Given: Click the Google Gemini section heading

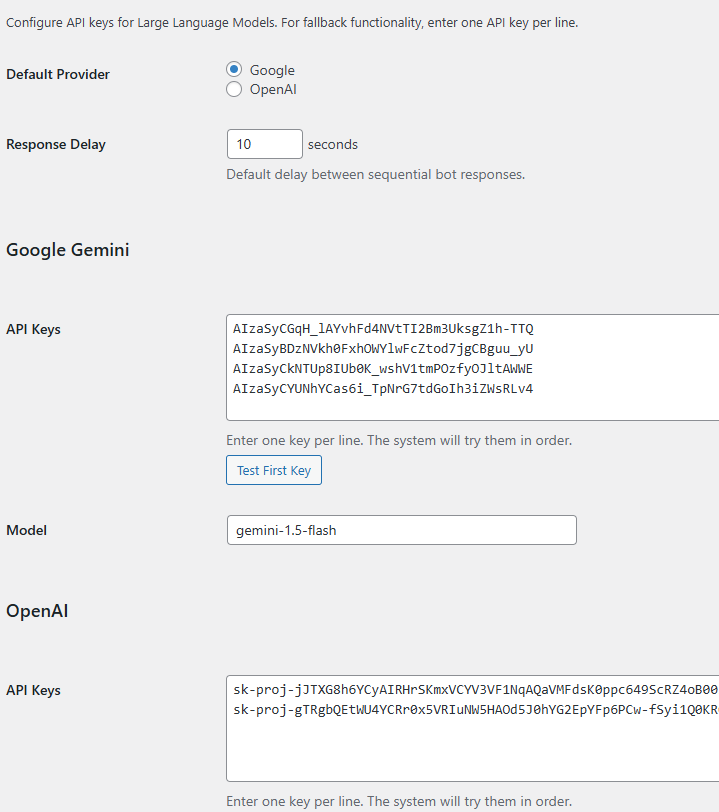Looking at the screenshot, I should point(67,250).
